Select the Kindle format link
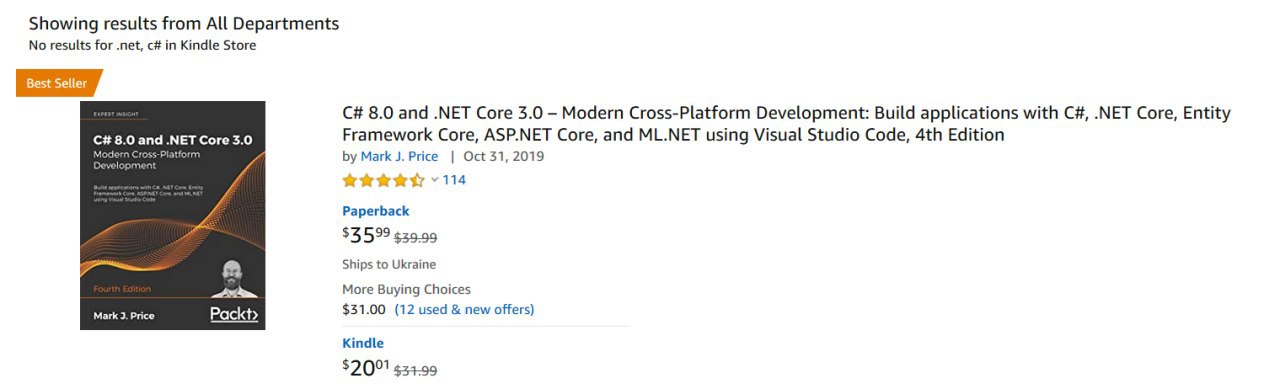This screenshot has width=1280, height=389. [363, 343]
